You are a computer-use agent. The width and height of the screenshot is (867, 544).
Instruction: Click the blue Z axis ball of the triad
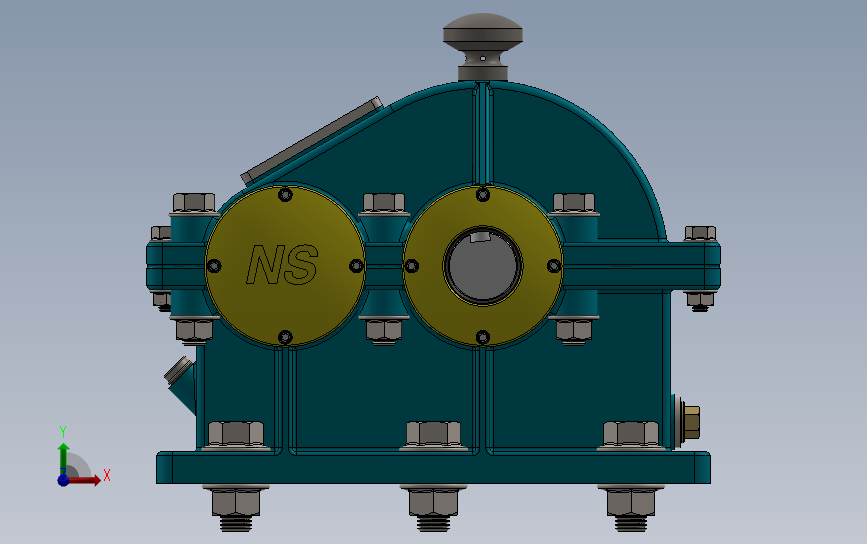[63, 480]
